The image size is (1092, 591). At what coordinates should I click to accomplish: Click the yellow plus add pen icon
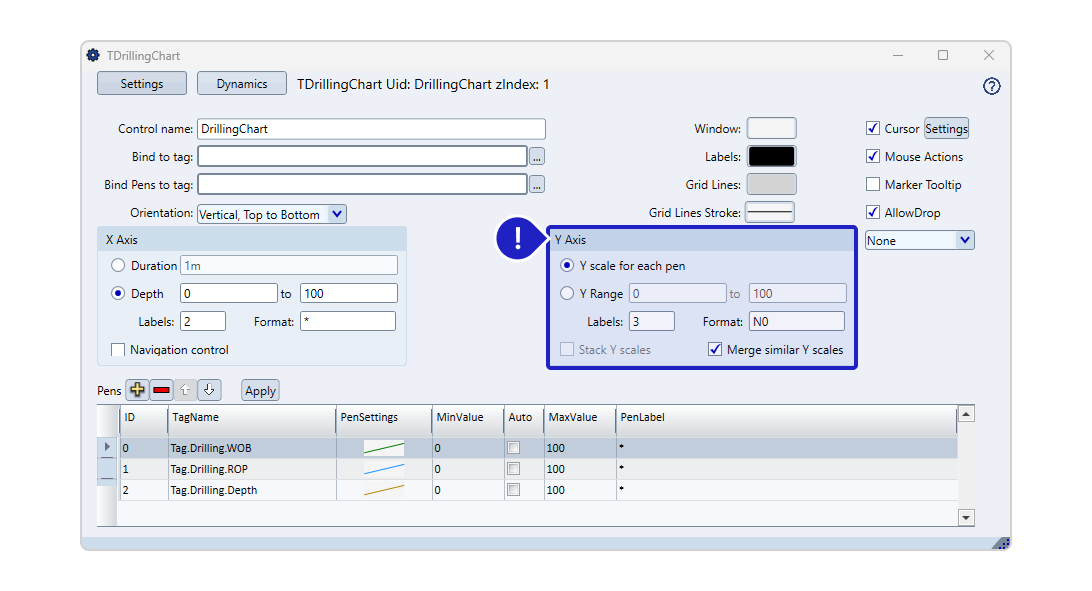pos(137,390)
